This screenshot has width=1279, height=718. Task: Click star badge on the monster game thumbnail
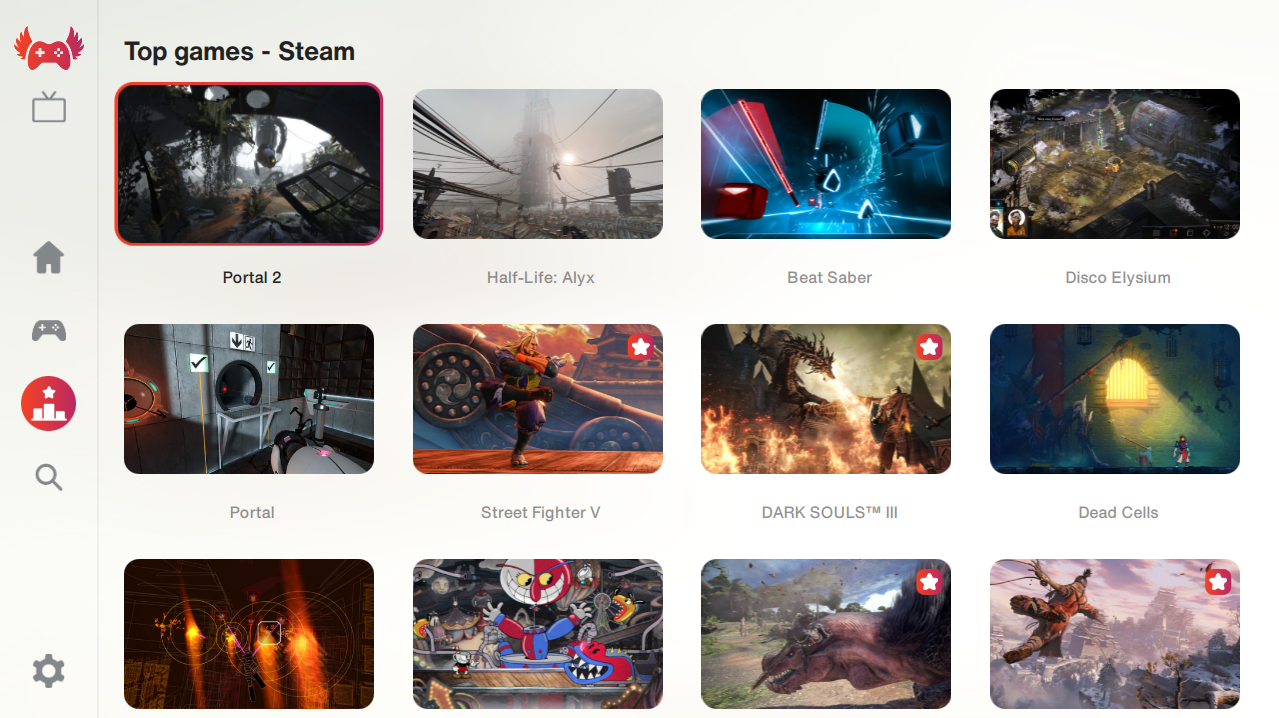[x=929, y=582]
